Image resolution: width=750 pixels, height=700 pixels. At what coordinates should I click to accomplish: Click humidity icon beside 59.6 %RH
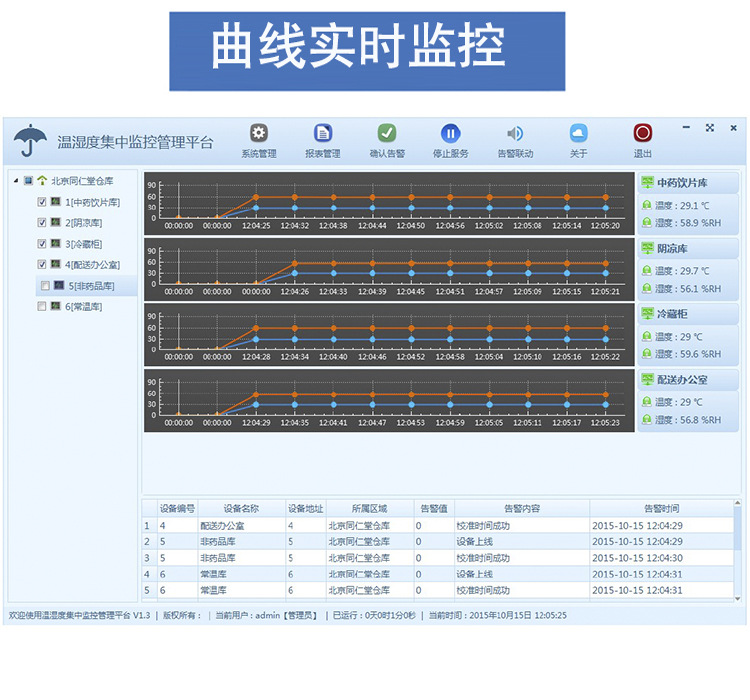647,354
